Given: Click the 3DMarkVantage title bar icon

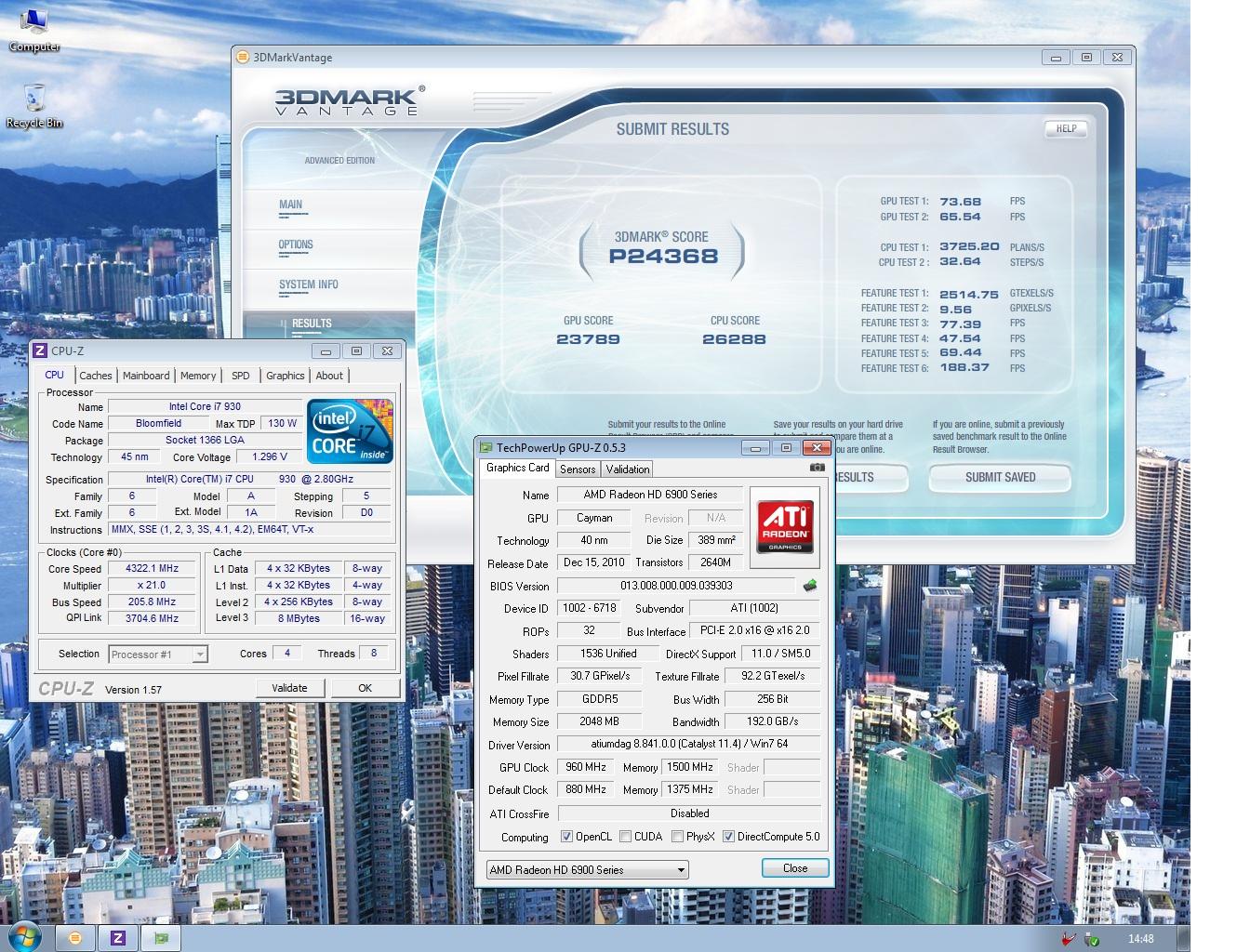Looking at the screenshot, I should pos(243,57).
